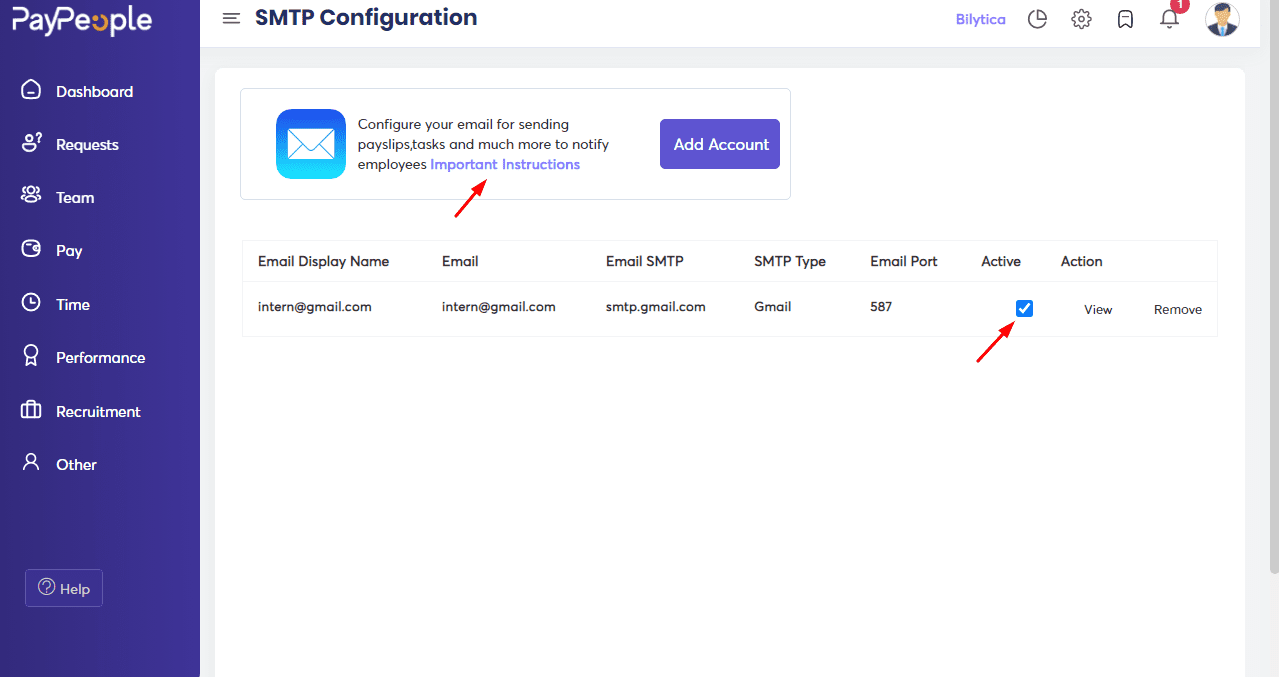Select Other in the sidebar
Viewport: 1279px width, 677px height.
point(76,464)
